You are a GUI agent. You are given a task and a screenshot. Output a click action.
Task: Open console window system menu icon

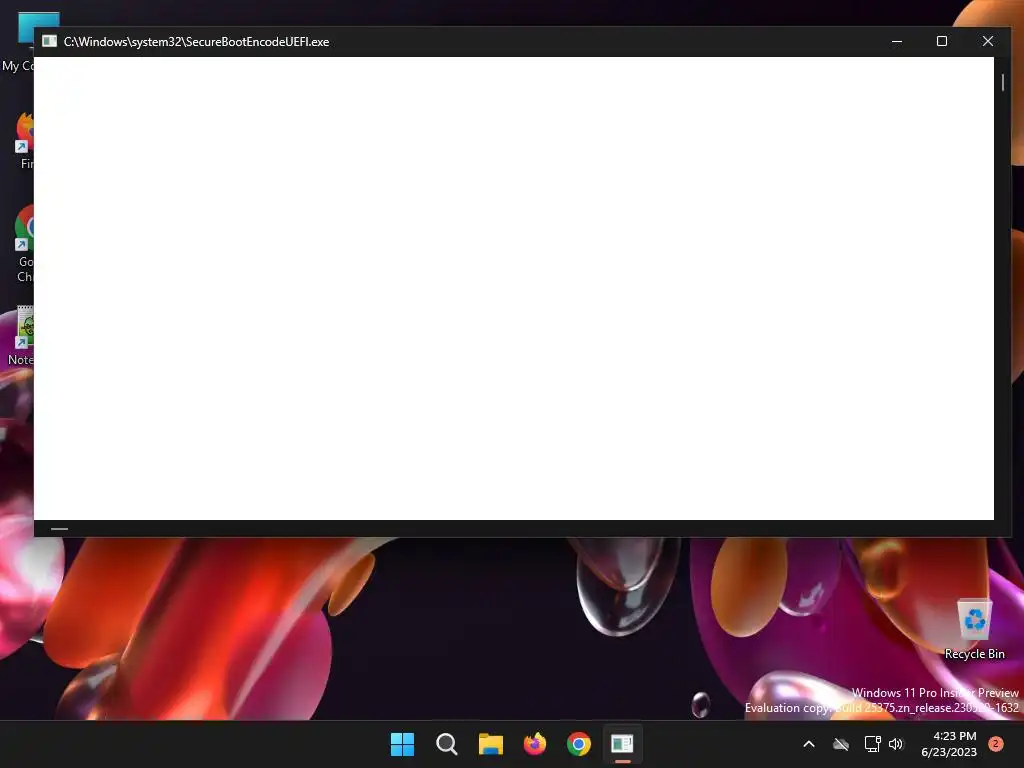coord(50,41)
